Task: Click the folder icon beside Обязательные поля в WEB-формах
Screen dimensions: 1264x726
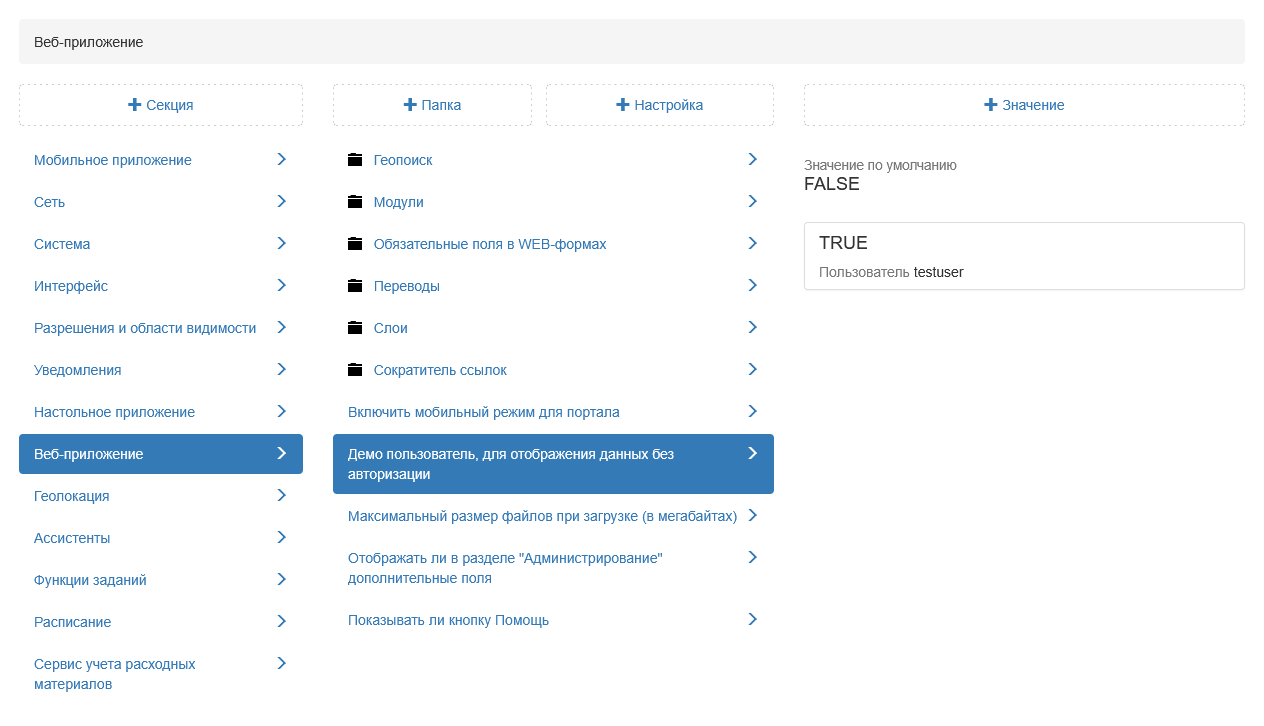Action: [x=355, y=244]
